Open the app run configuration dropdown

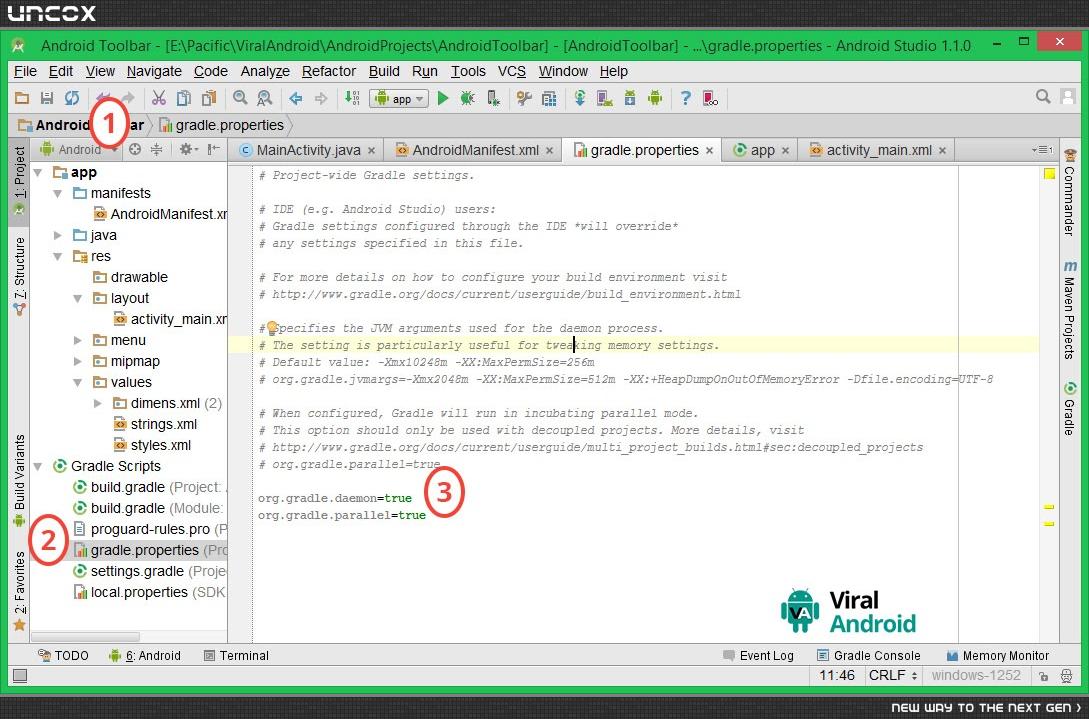(x=399, y=99)
